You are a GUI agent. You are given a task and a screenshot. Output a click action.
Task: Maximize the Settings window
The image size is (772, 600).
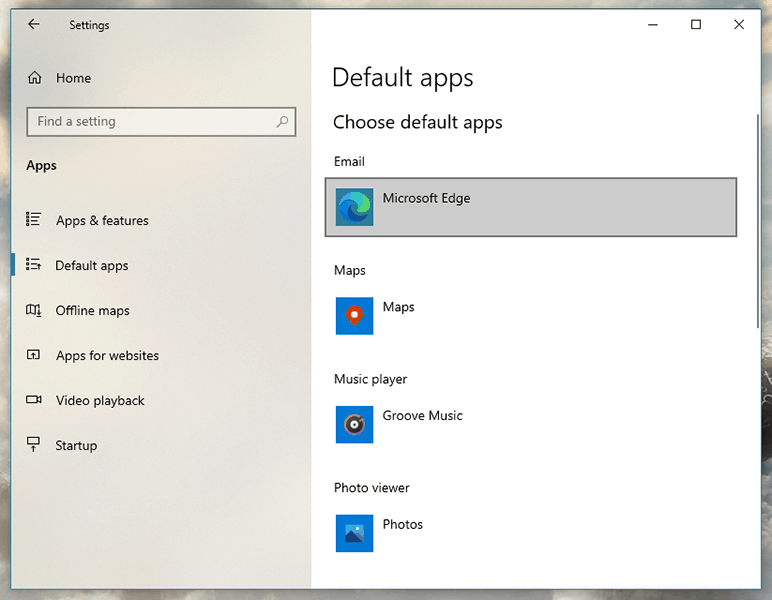(x=696, y=25)
